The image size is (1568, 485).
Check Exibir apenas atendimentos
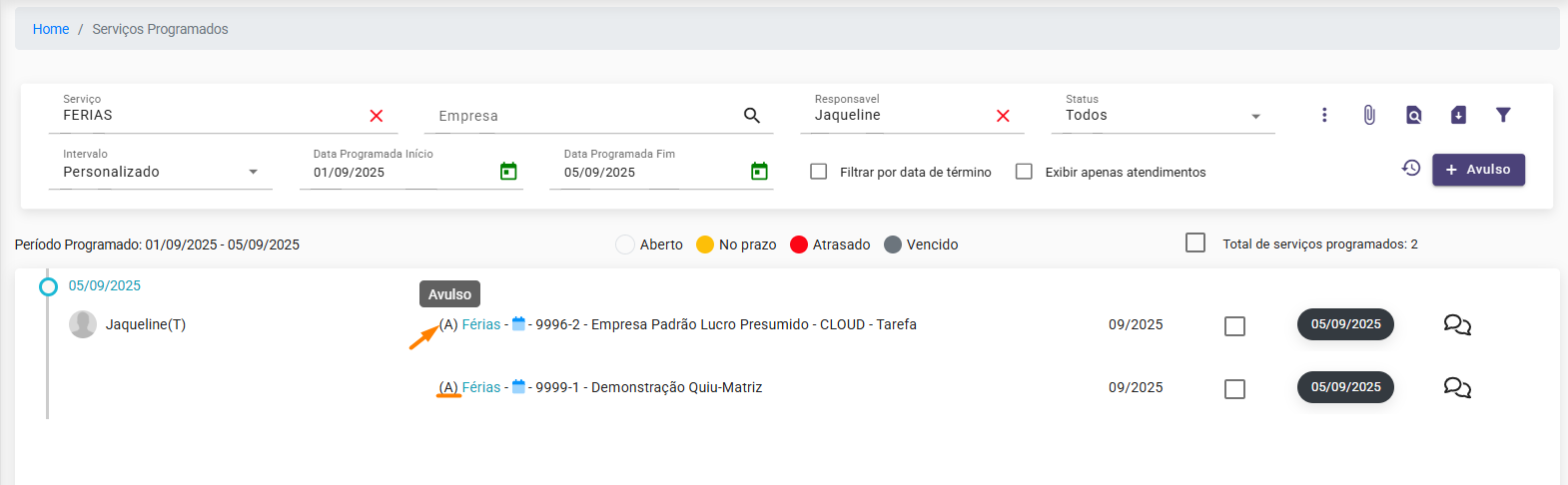click(x=1024, y=172)
